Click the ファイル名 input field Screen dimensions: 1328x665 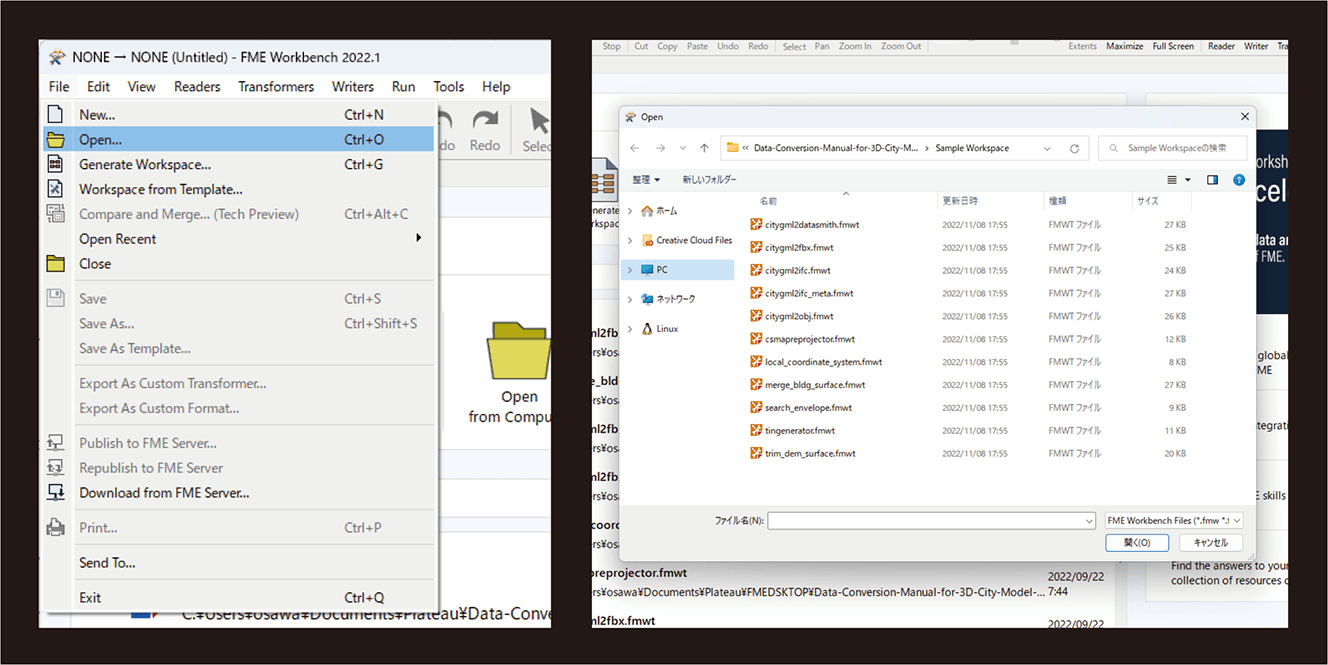[932, 521]
